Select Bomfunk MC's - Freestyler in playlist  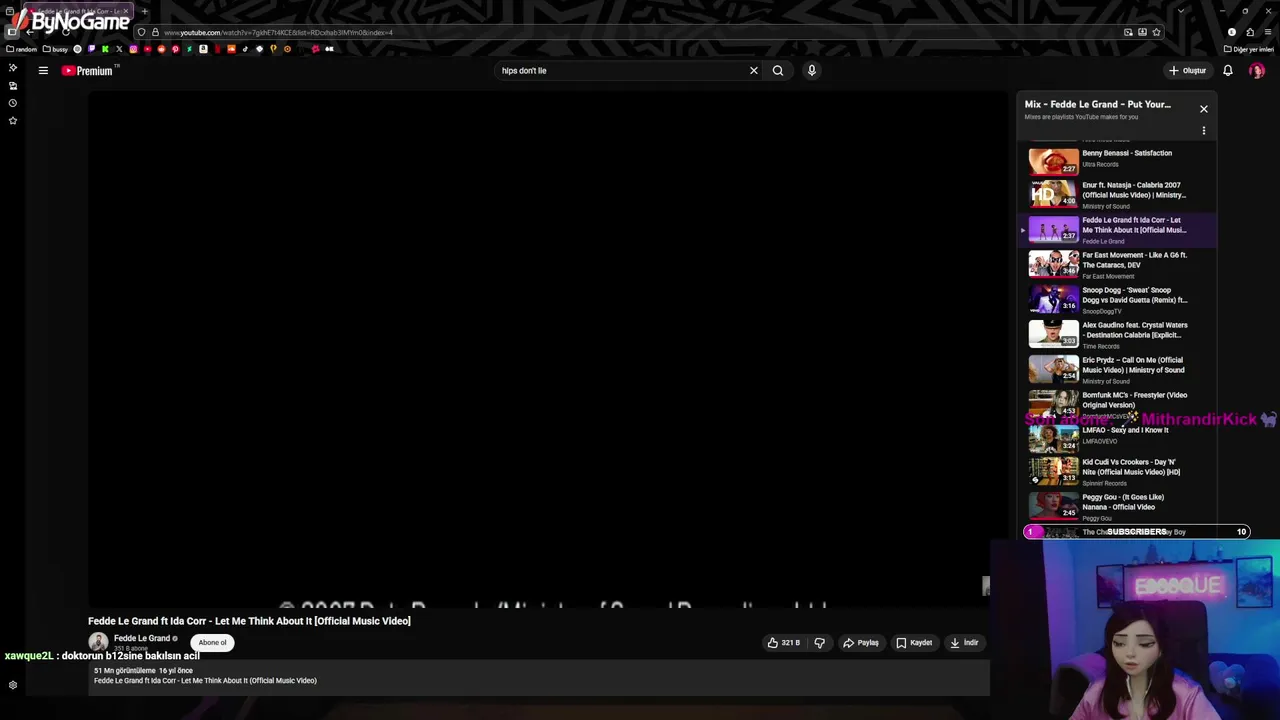pyautogui.click(x=1118, y=404)
